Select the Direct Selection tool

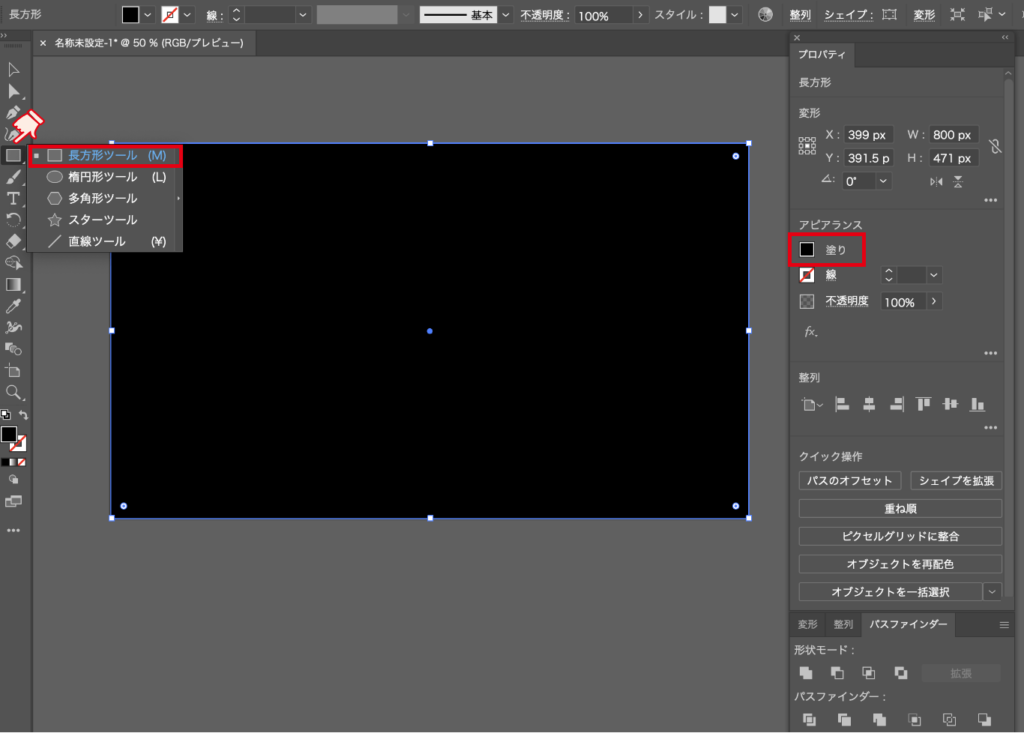coord(13,91)
